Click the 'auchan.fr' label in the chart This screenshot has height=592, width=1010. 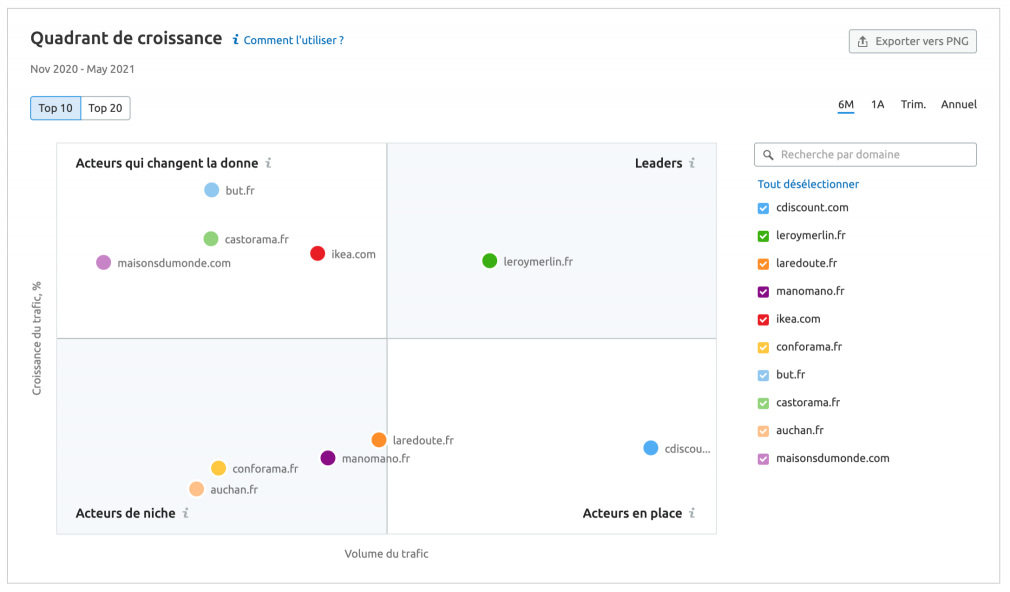(x=234, y=490)
